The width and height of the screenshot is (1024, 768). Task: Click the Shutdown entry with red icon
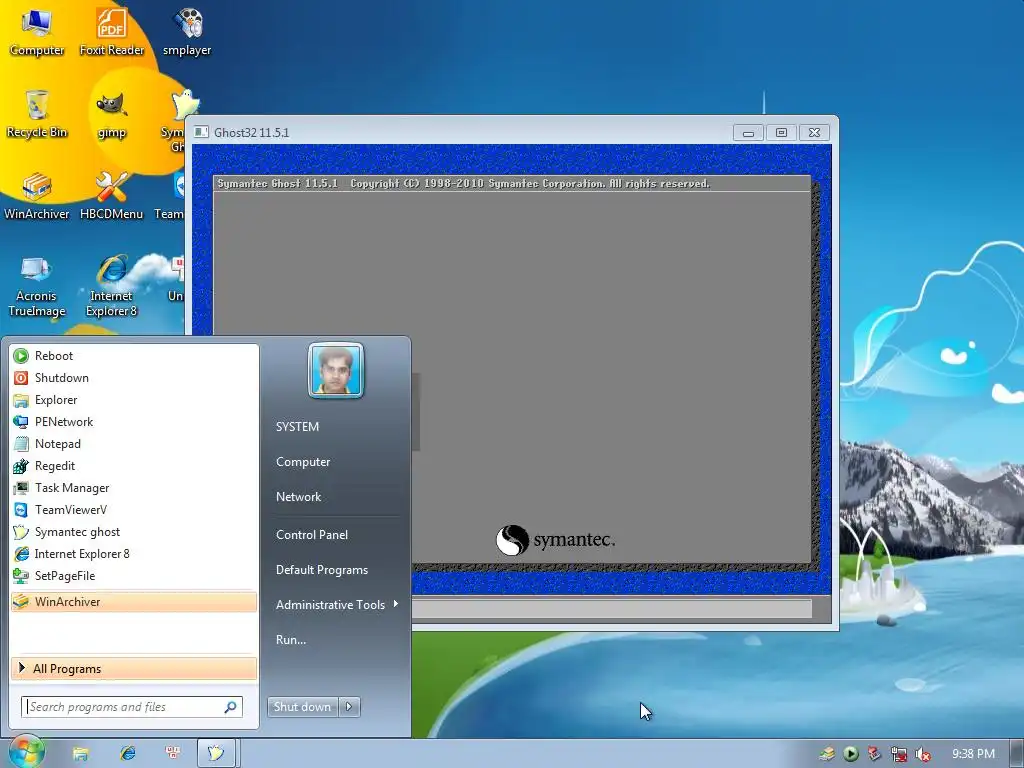(x=134, y=377)
